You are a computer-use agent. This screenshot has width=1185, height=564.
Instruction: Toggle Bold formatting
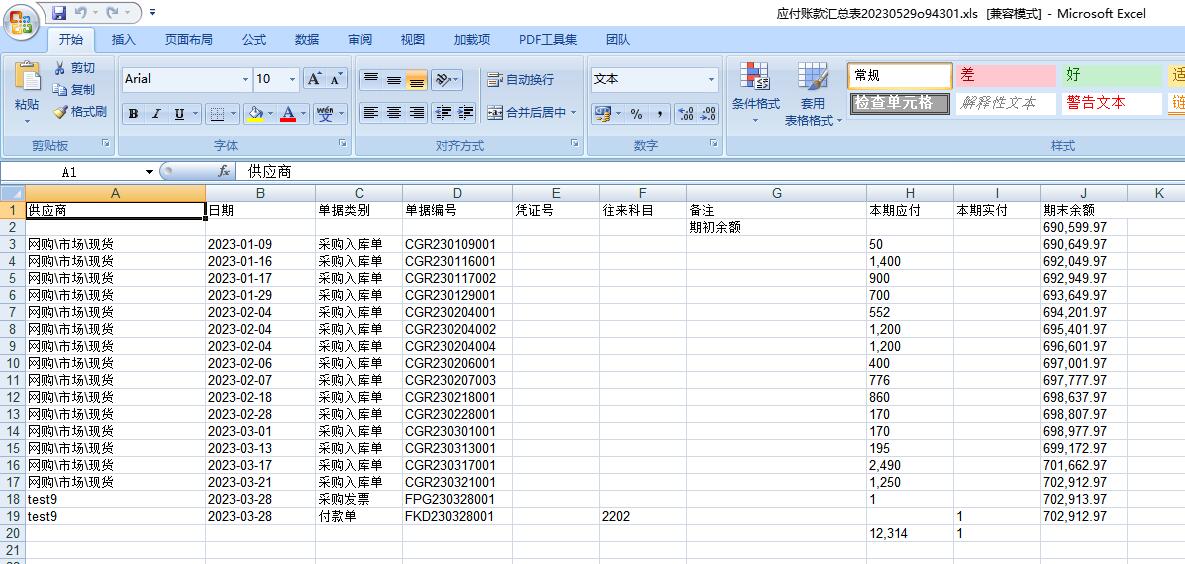(x=133, y=114)
